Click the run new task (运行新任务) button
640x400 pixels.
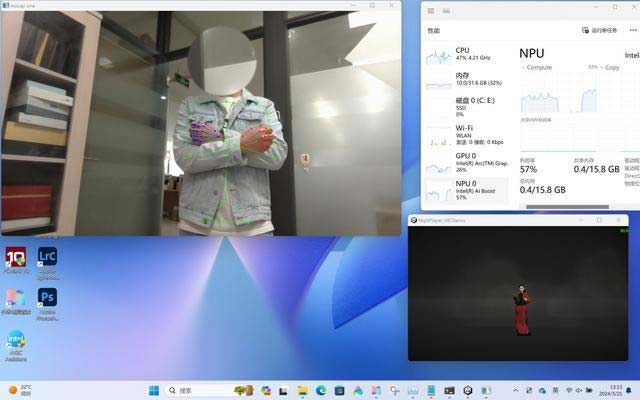(599, 31)
